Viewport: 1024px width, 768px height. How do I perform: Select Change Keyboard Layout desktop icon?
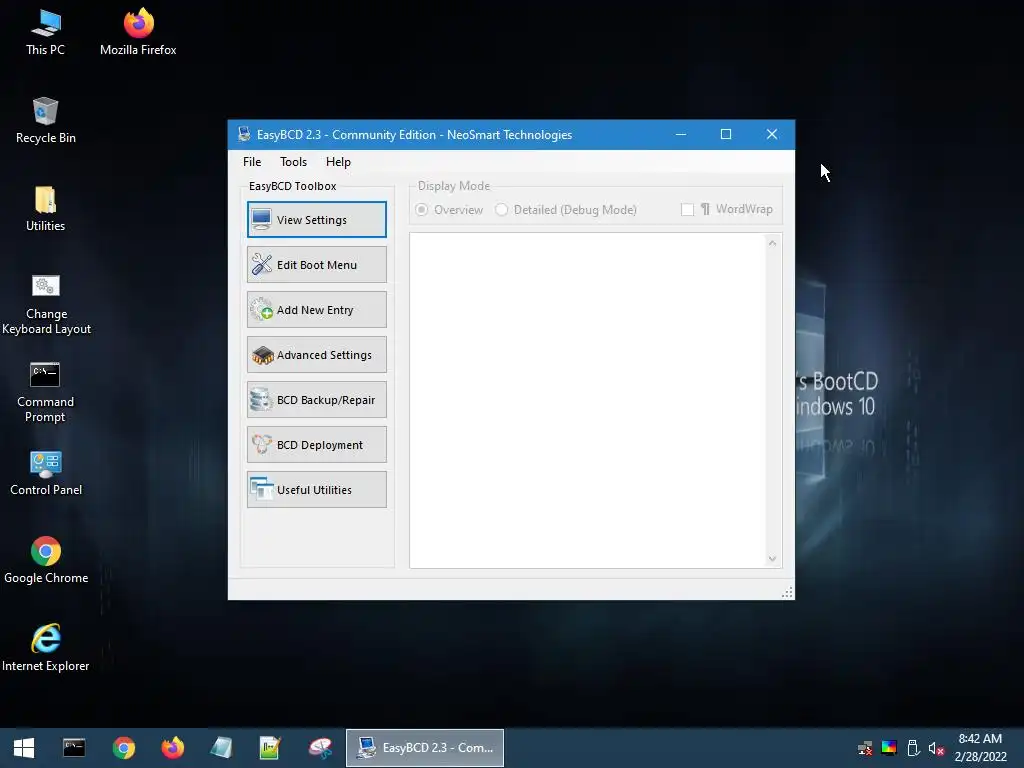[x=46, y=304]
